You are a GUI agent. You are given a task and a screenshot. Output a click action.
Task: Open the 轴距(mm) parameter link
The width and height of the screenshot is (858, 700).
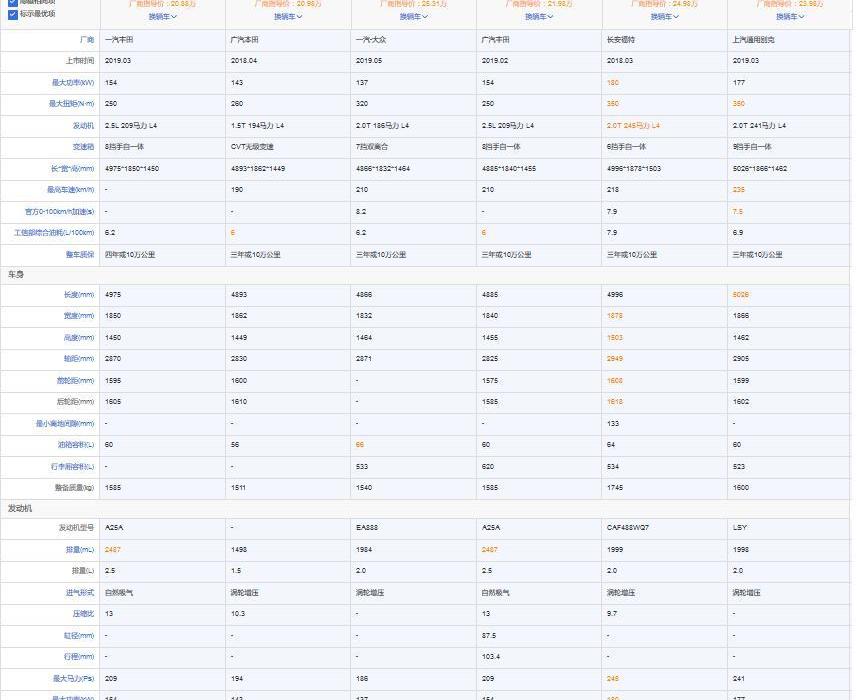79,359
